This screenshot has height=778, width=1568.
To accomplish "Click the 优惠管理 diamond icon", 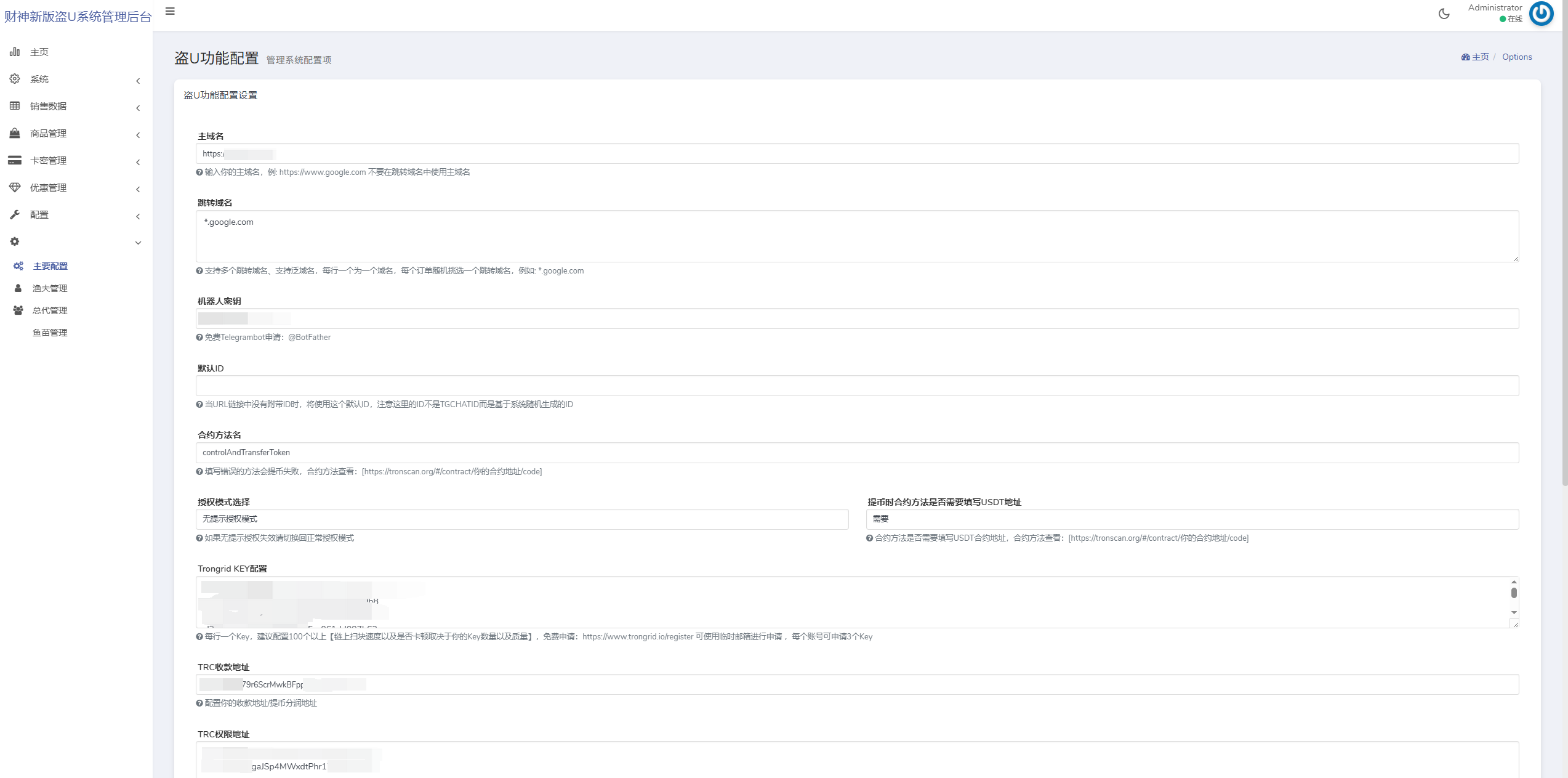I will (x=15, y=187).
